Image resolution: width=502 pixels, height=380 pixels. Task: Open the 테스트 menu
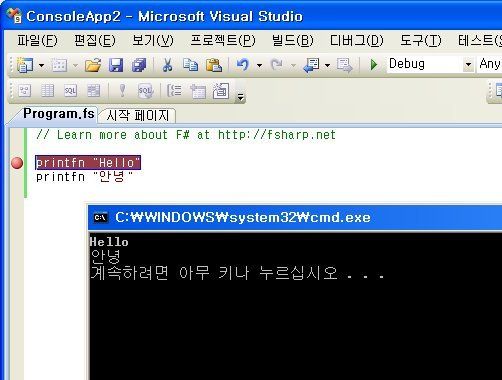click(480, 41)
